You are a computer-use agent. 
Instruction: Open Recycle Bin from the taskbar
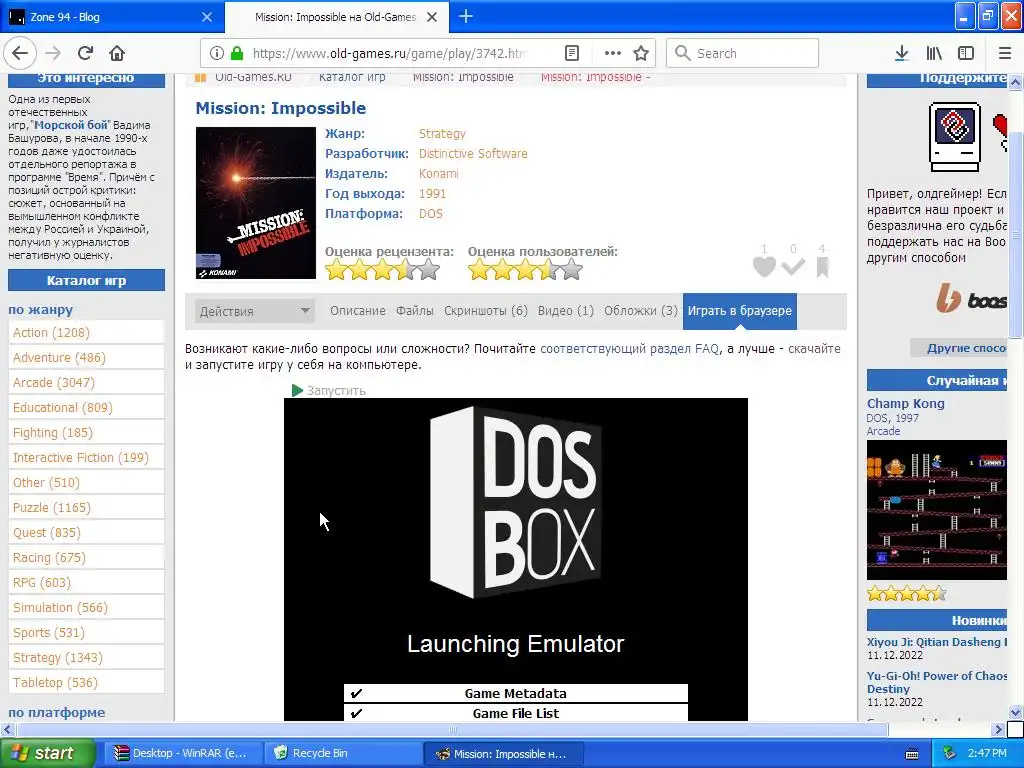pos(342,753)
